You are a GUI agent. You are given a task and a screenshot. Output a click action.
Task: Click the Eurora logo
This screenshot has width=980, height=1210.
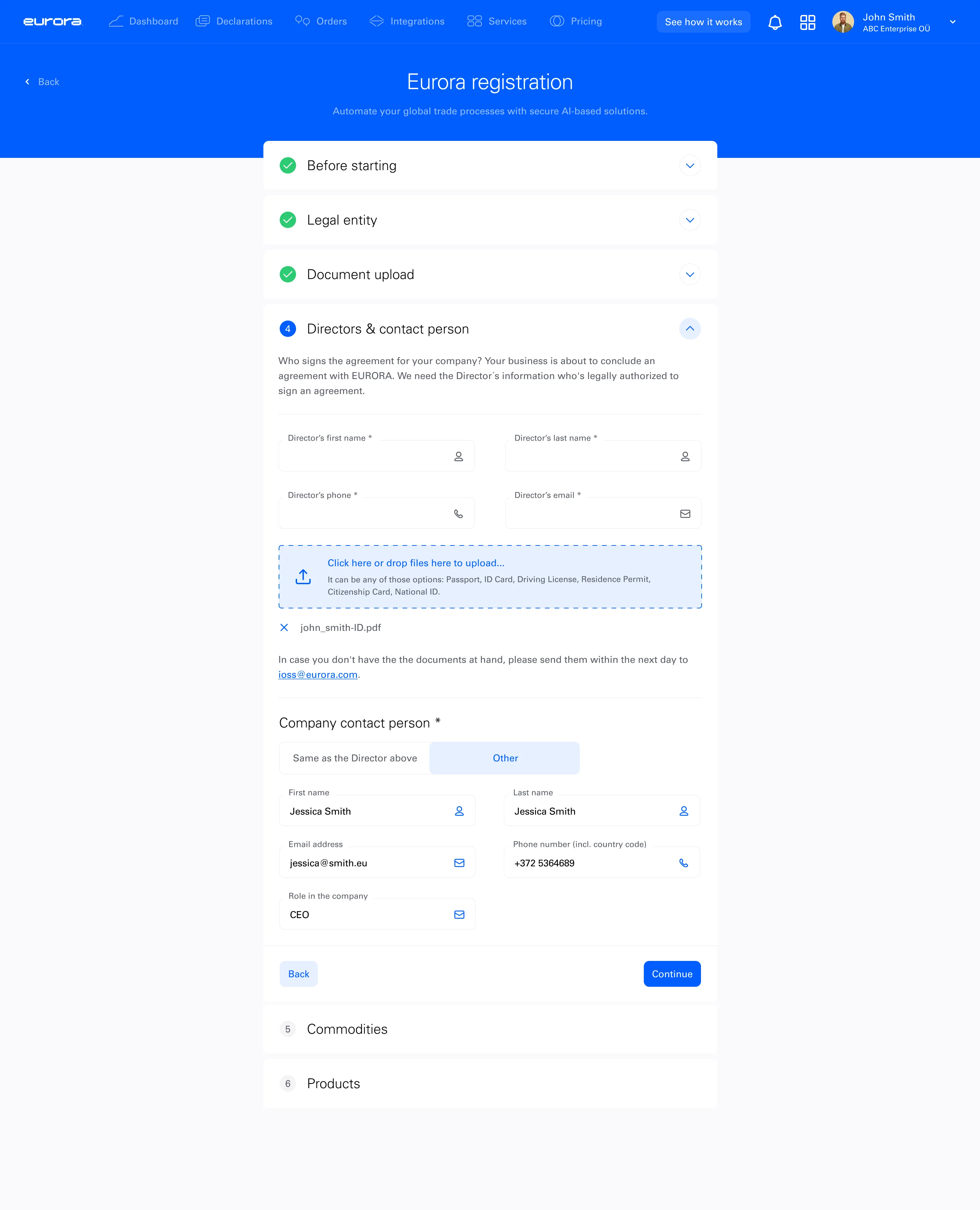[52, 21]
